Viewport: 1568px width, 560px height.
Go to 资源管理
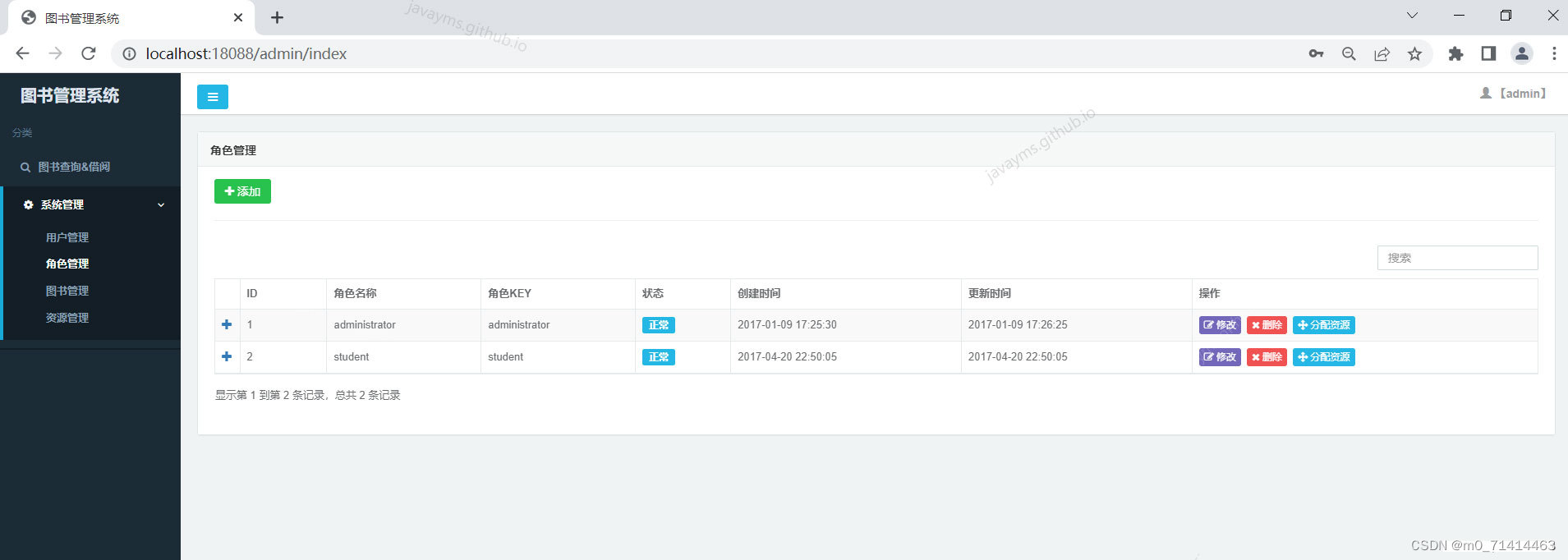[67, 318]
